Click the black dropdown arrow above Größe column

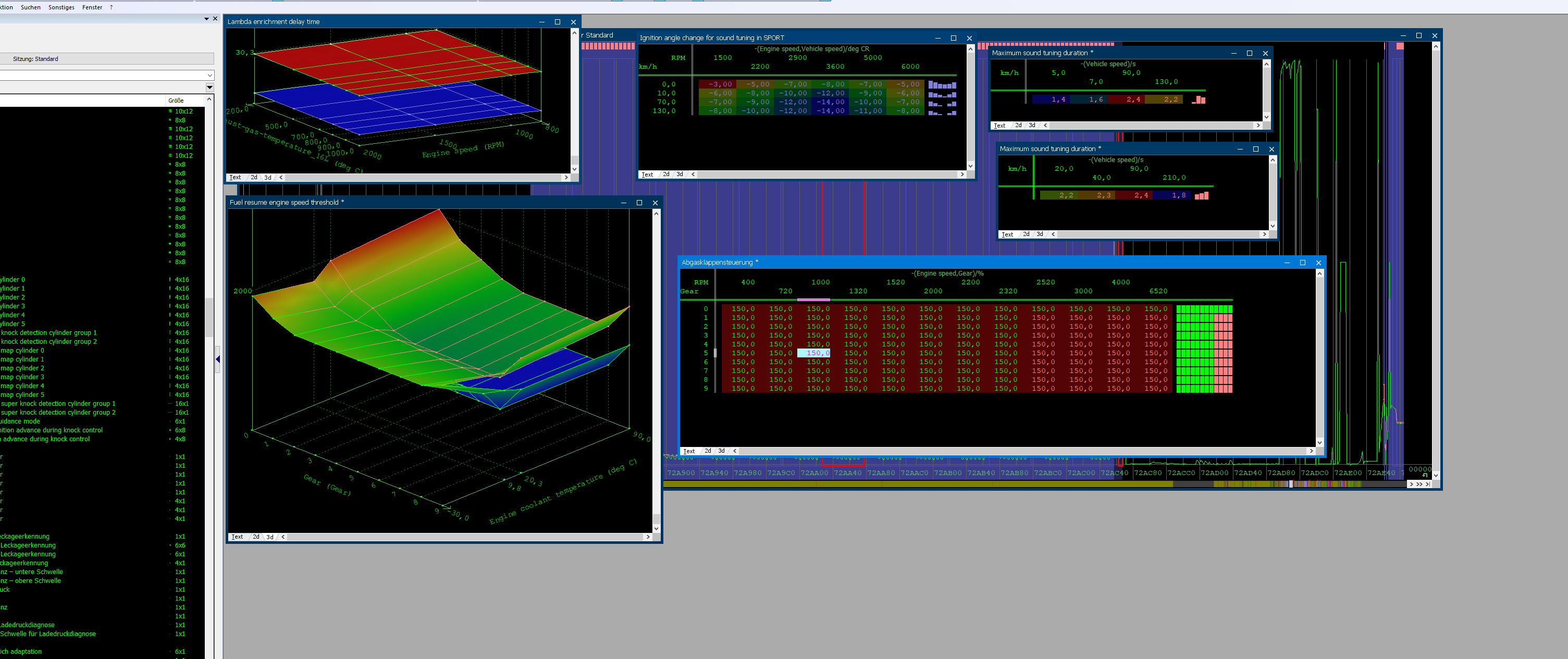click(x=209, y=88)
